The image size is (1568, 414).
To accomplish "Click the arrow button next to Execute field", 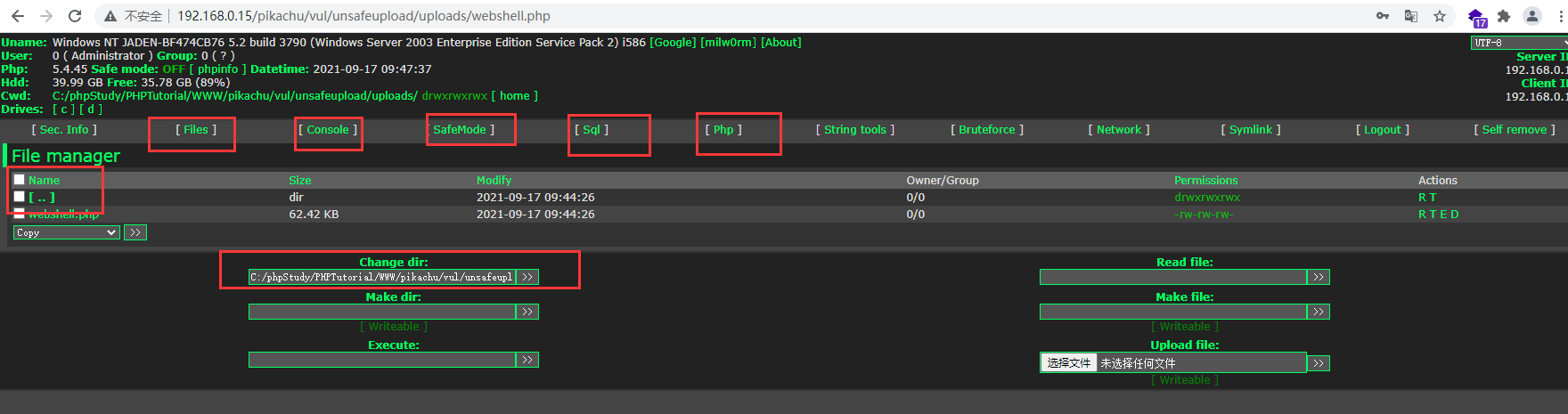I will (x=527, y=360).
